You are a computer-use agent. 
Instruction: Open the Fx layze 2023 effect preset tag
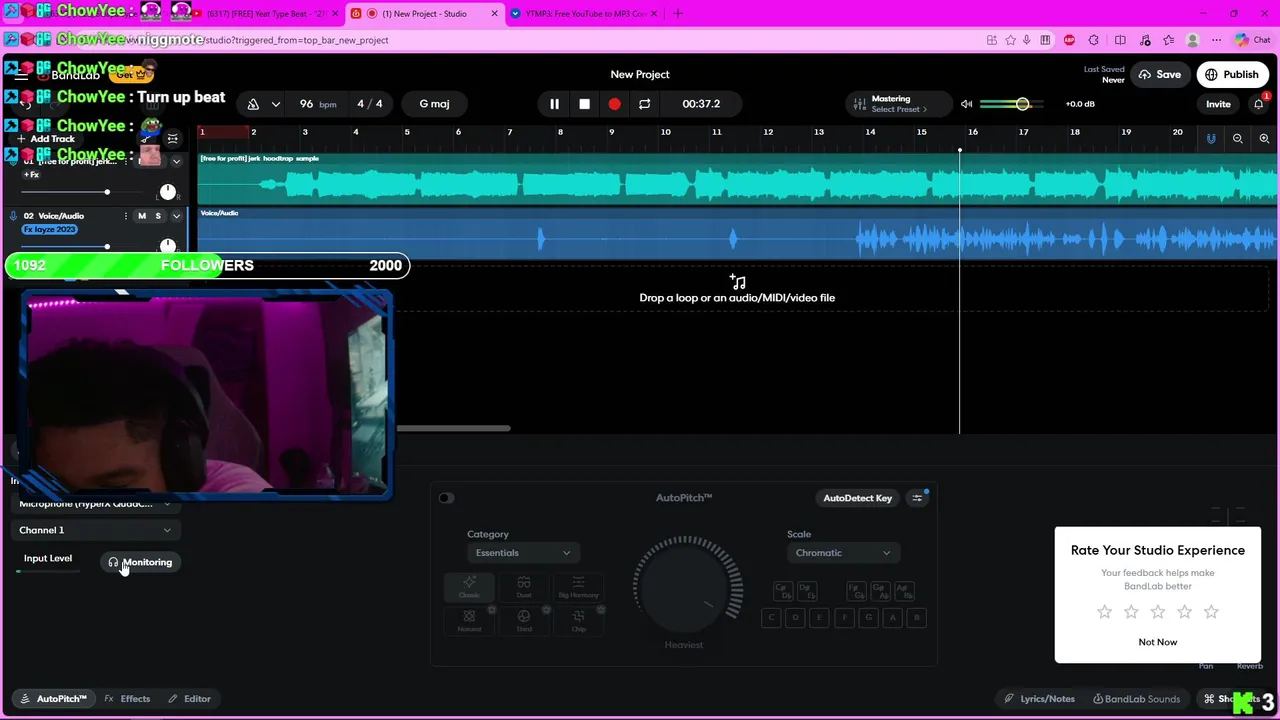(x=50, y=229)
